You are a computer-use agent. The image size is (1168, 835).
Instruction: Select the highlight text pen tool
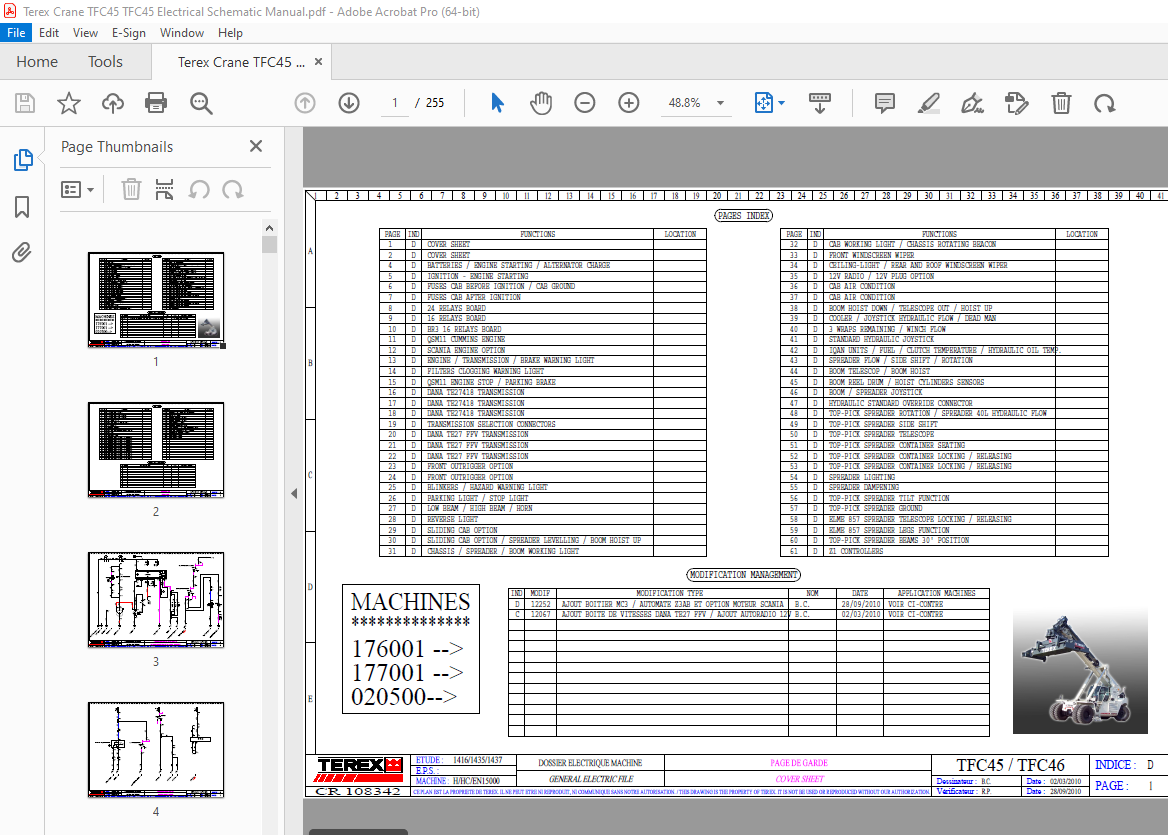(928, 103)
